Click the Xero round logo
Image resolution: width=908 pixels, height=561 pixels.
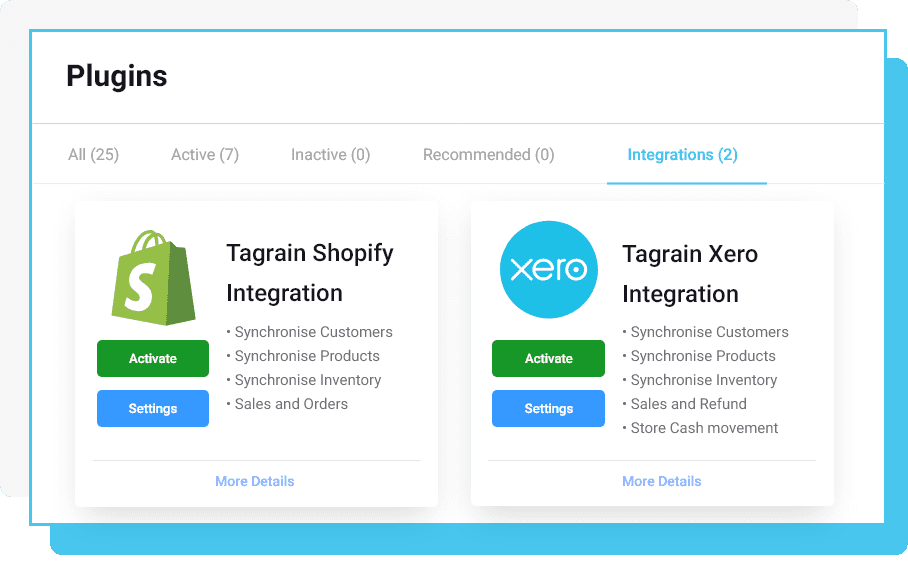pyautogui.click(x=548, y=269)
